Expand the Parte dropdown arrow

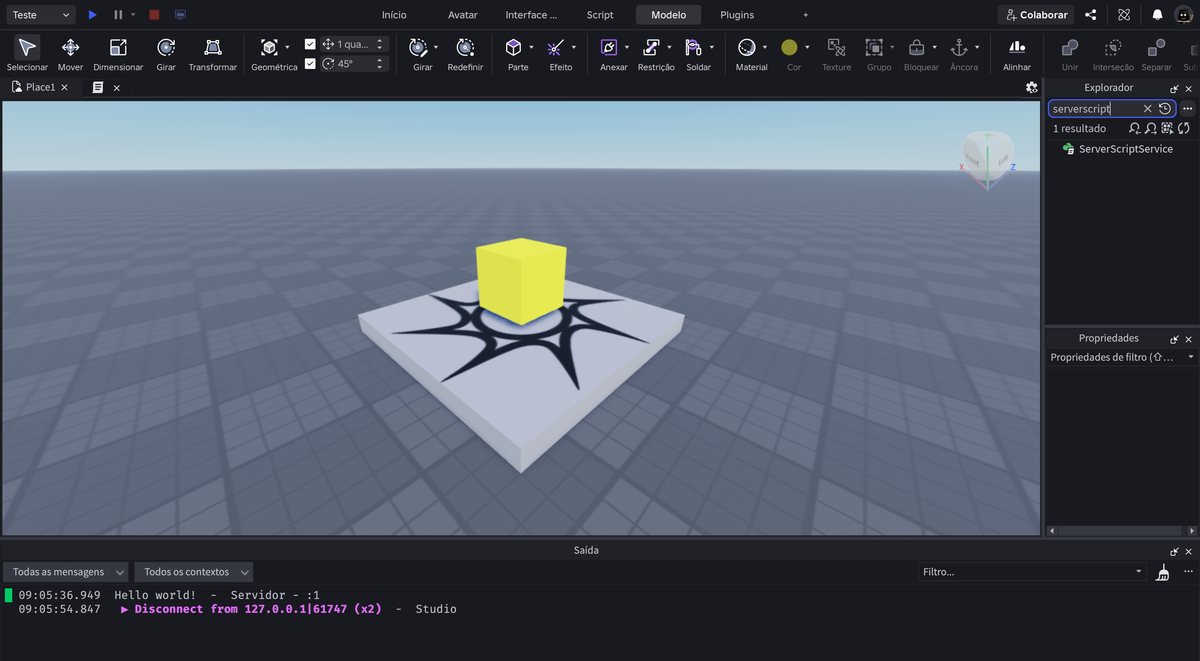pos(532,47)
